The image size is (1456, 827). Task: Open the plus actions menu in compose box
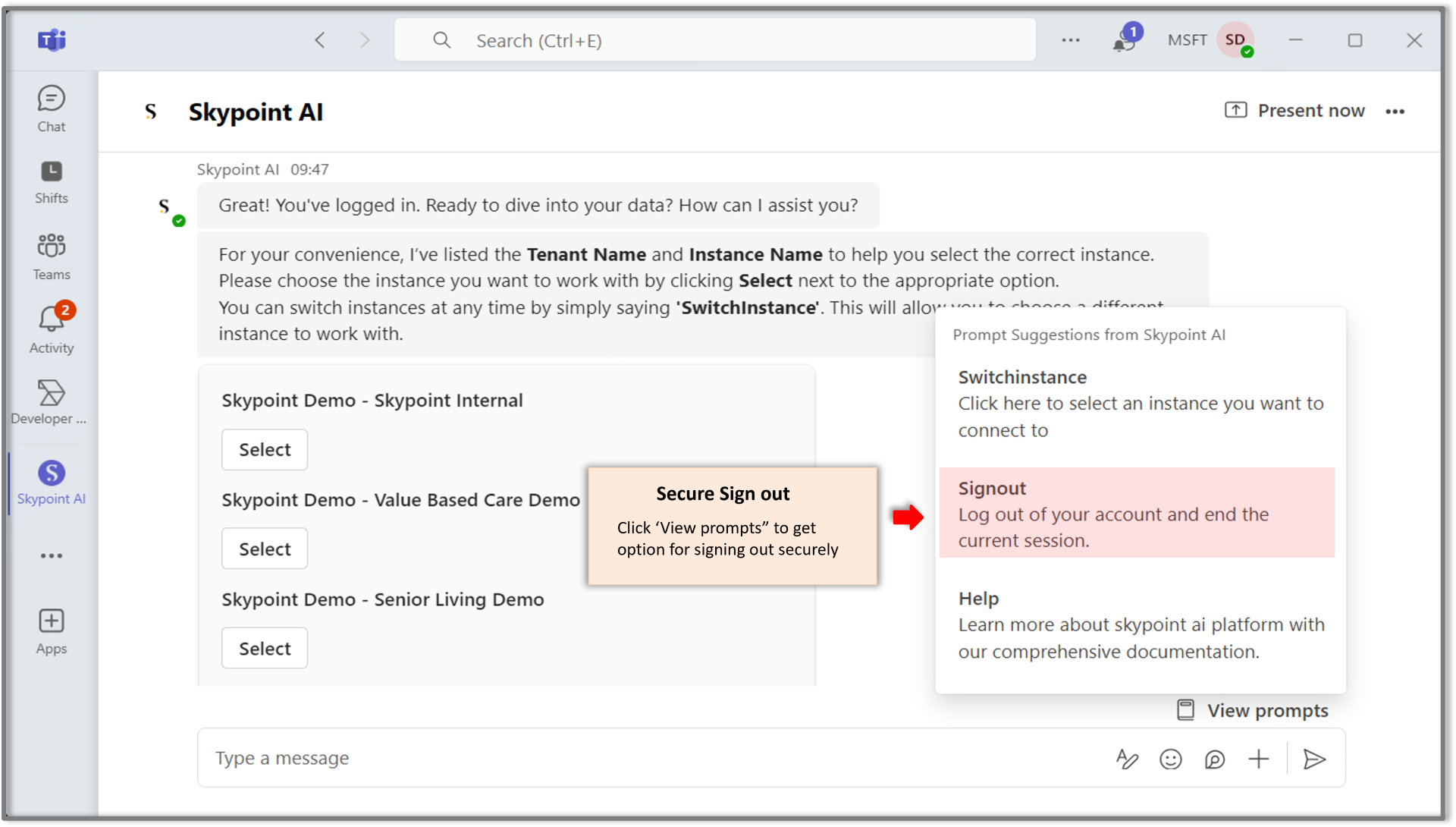1259,759
